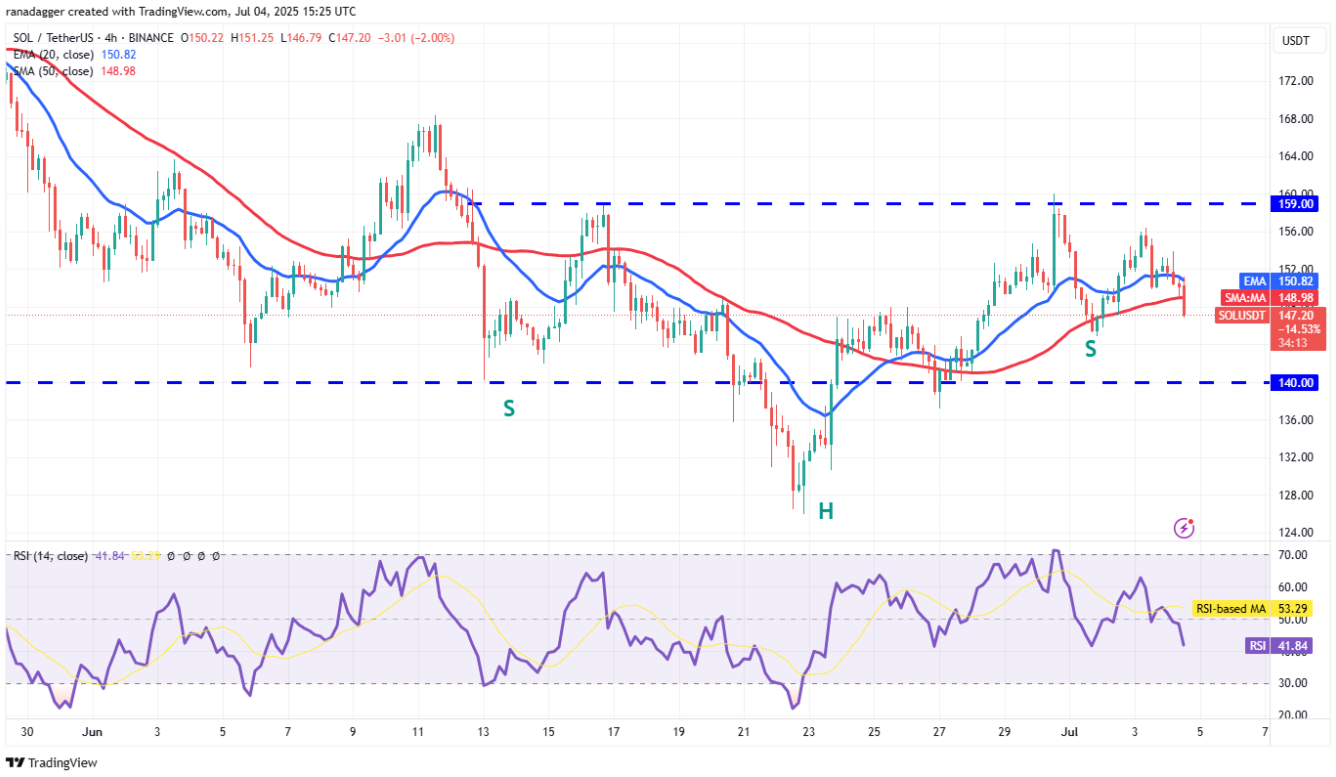Click the purple lightning bolt icon
This screenshot has height=777, width=1336.
pos(1184,527)
